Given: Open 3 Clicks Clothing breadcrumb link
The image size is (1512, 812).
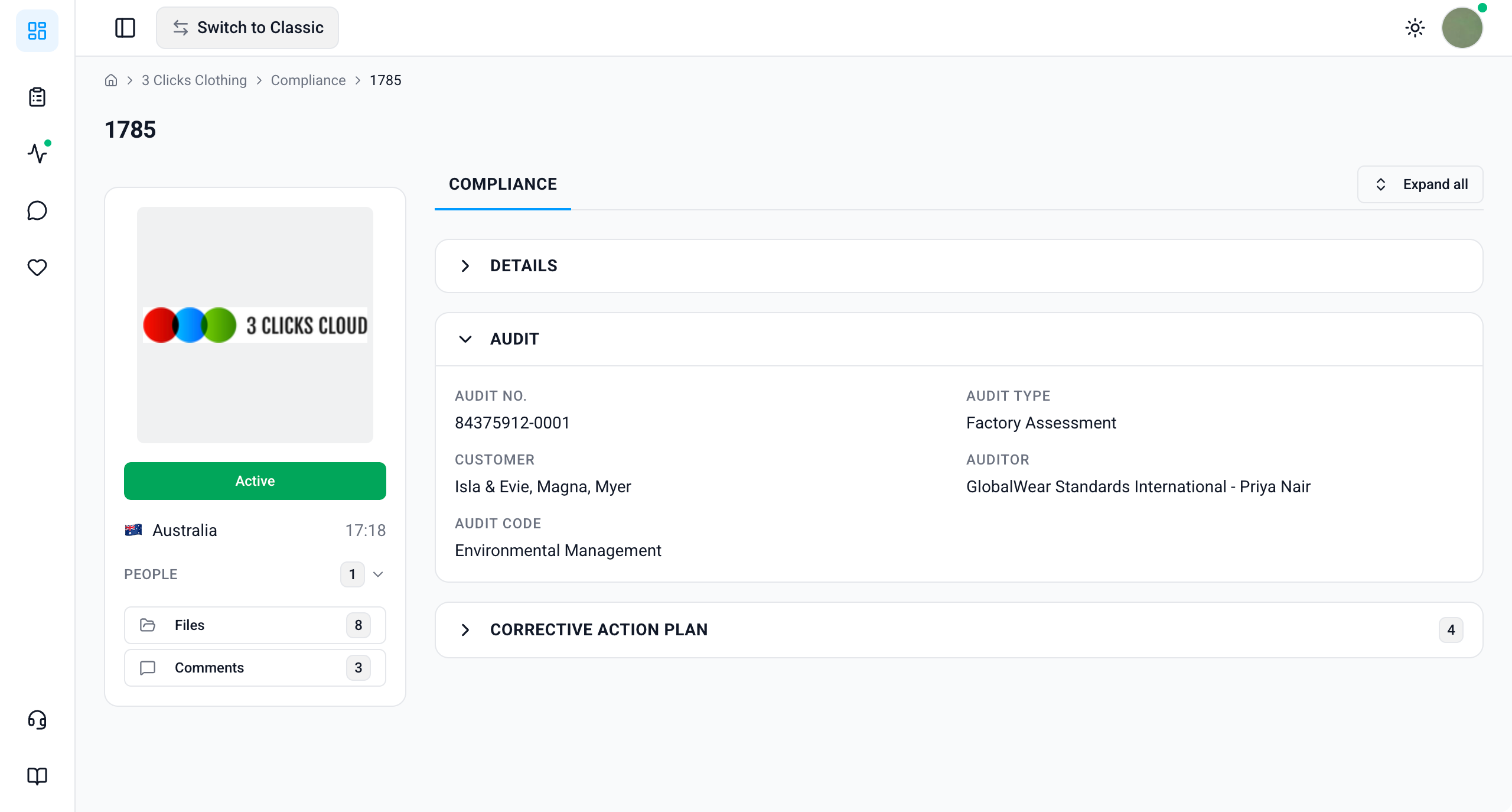Looking at the screenshot, I should 194,80.
